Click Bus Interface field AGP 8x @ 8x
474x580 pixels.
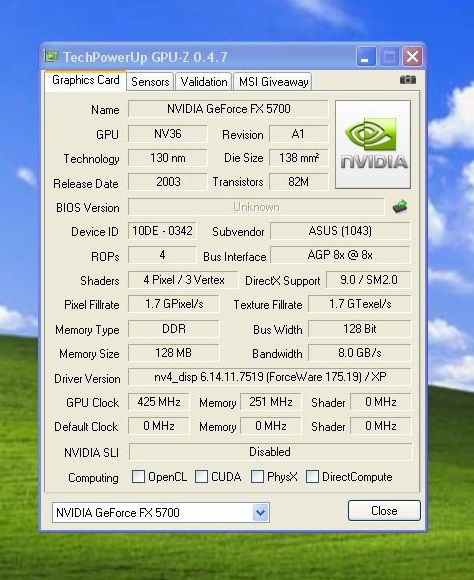340,255
